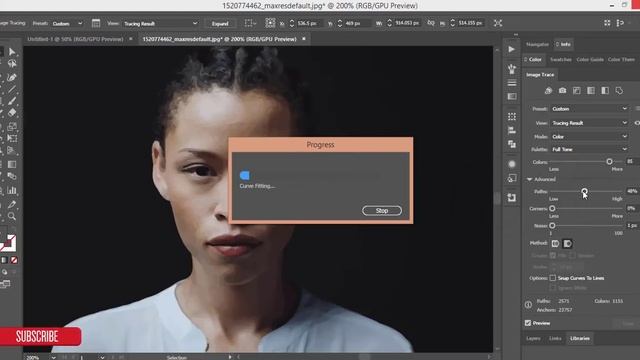Open the Actions play panel icon
The width and height of the screenshot is (640, 360).
point(511,49)
